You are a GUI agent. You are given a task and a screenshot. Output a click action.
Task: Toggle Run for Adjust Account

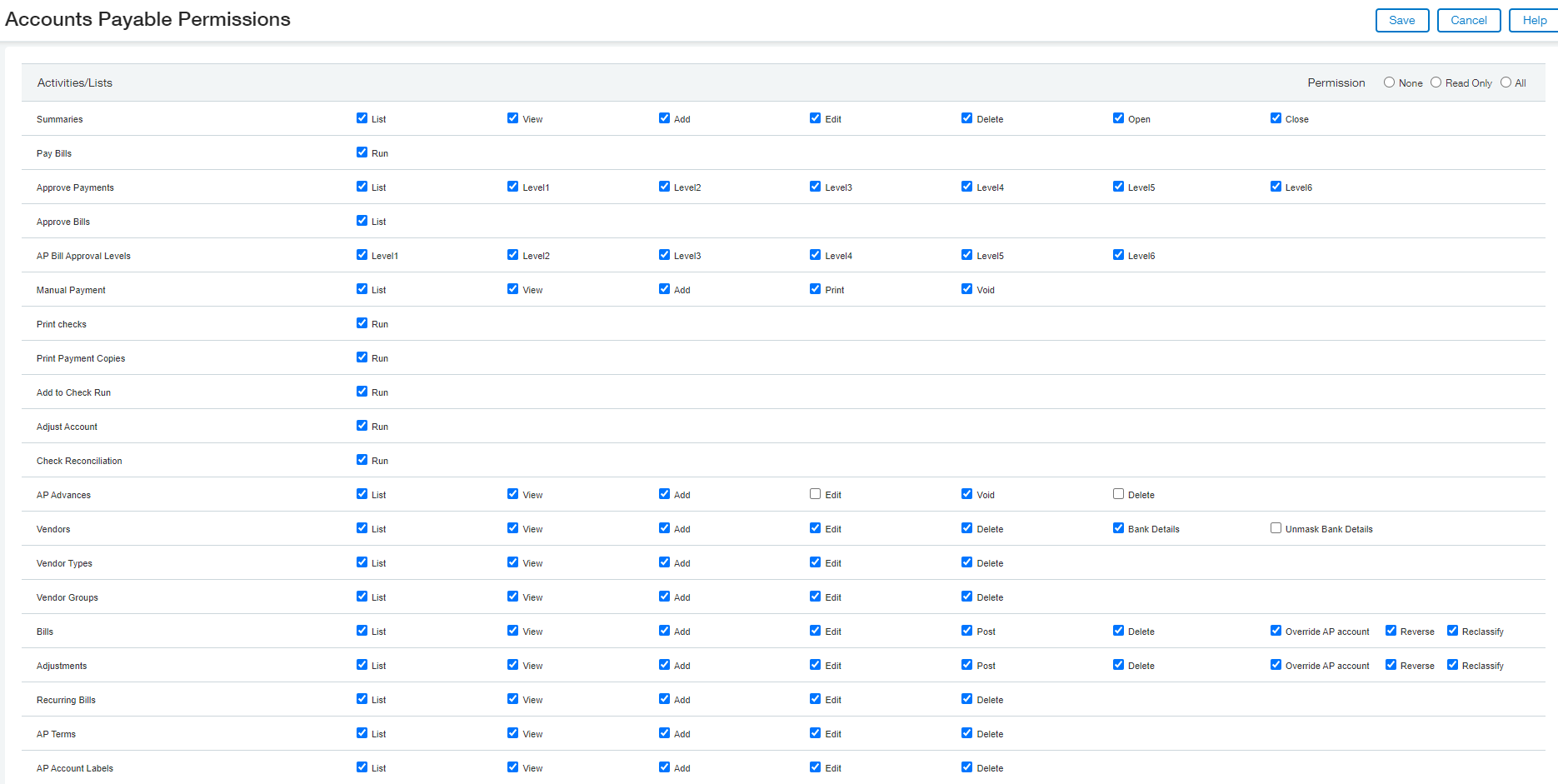(362, 426)
